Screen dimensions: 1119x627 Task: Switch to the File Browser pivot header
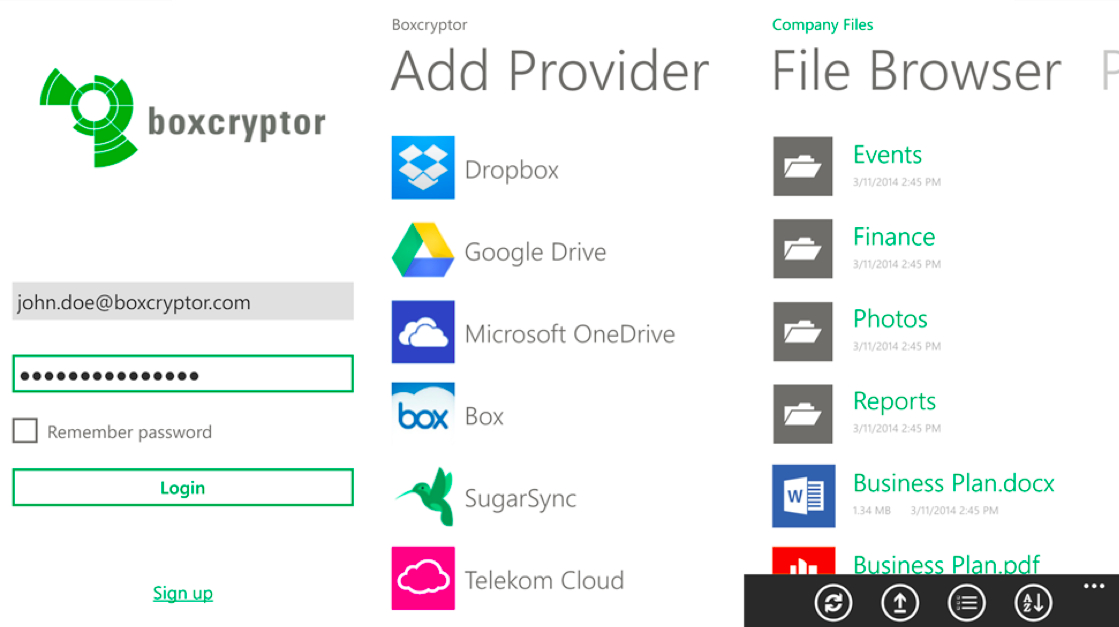point(916,71)
